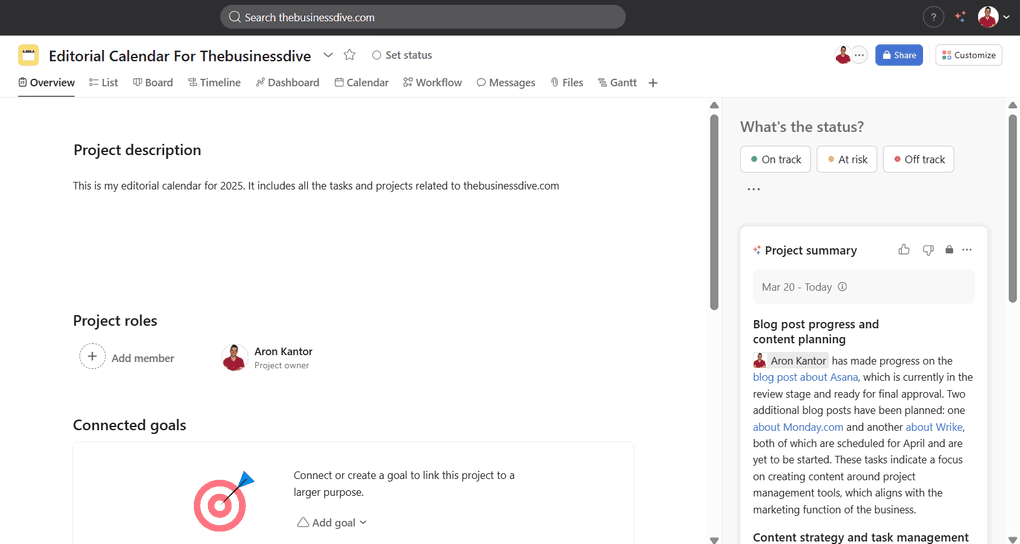Click the search thebusinessdive.com field

click(x=423, y=18)
